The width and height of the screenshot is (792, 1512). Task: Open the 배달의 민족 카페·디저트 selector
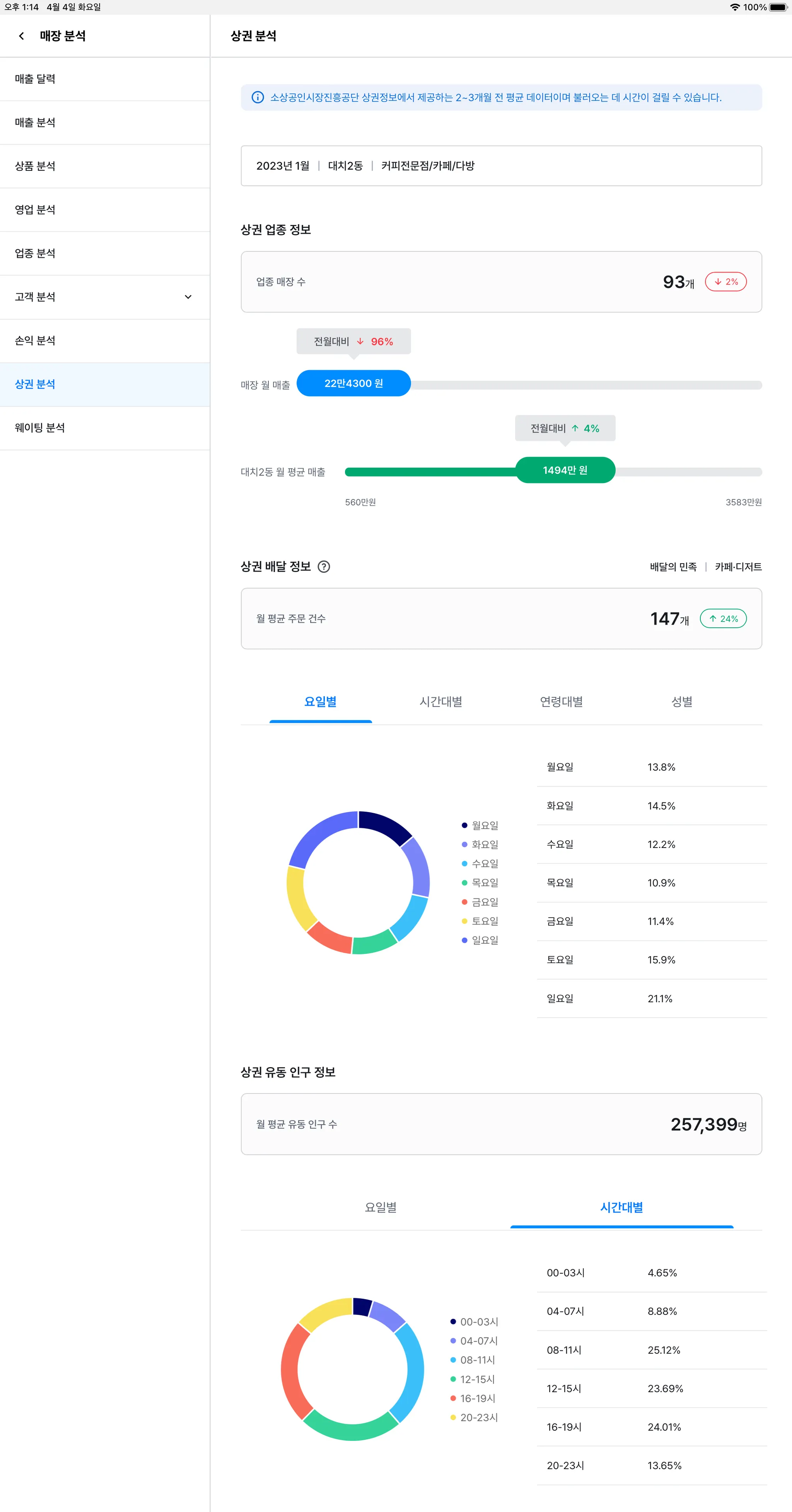click(x=705, y=566)
